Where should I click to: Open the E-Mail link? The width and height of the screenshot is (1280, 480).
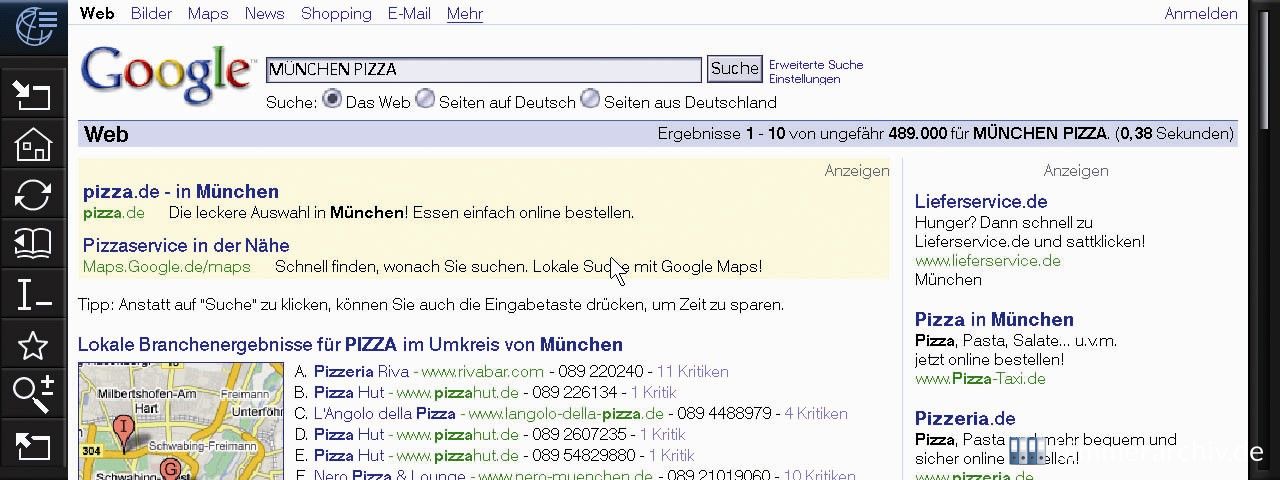pyautogui.click(x=409, y=13)
